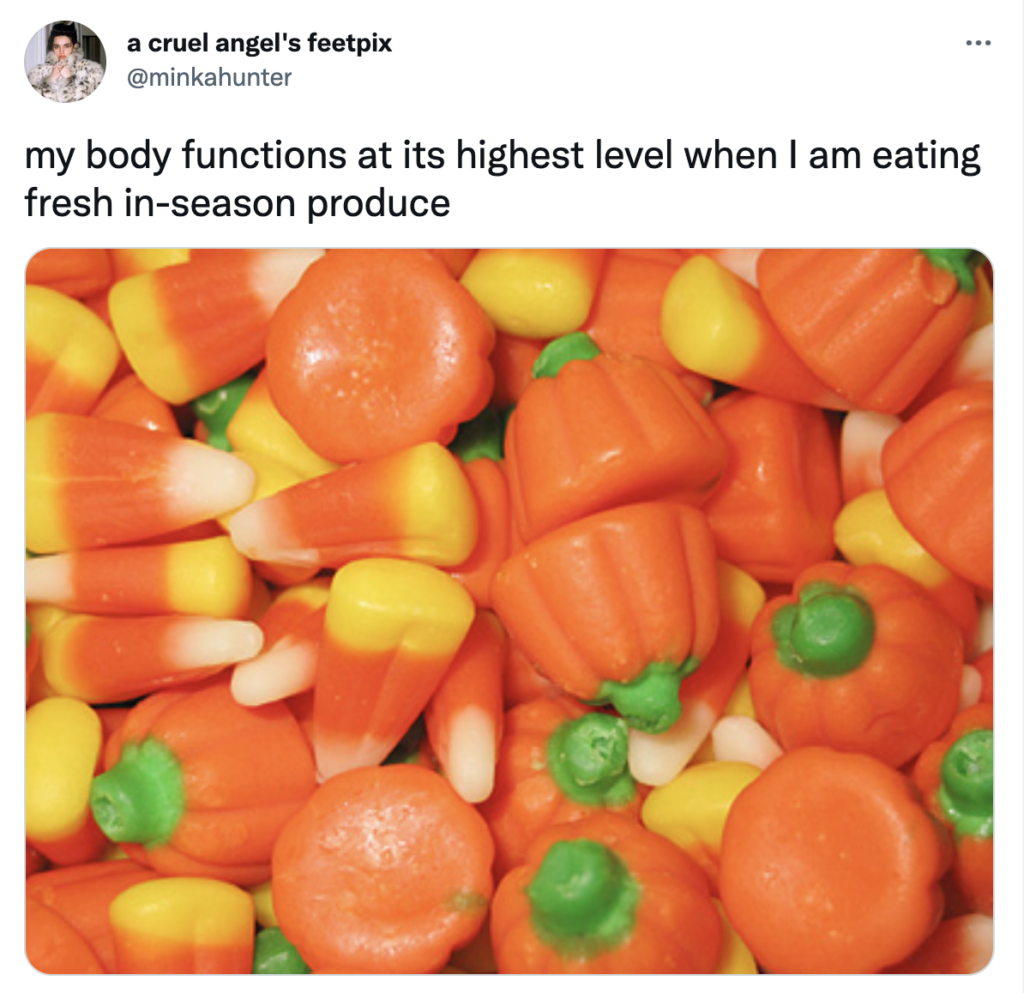This screenshot has width=1024, height=993.
Task: Click the display name 'a cruel angel's feetpix'
Action: click(259, 43)
